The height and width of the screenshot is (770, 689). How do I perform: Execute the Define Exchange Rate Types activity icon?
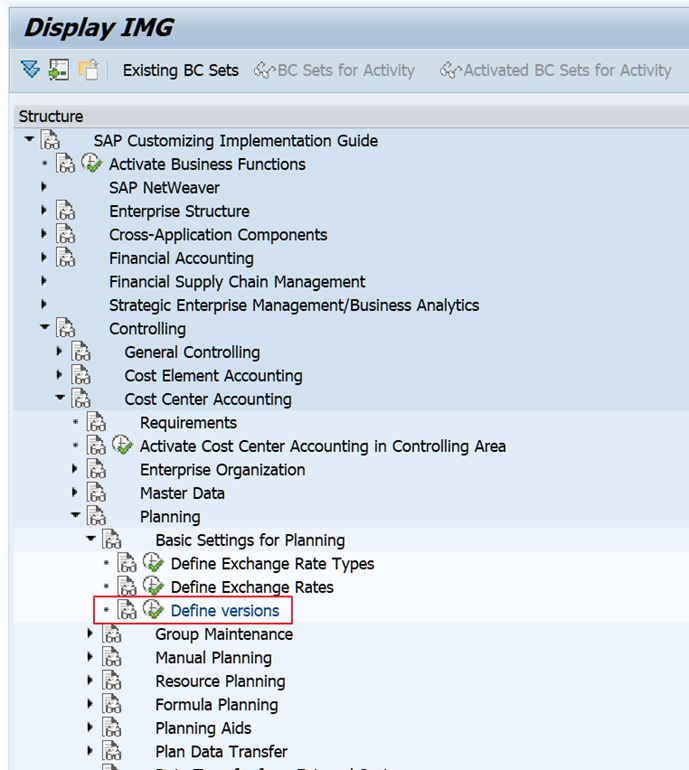(x=153, y=563)
